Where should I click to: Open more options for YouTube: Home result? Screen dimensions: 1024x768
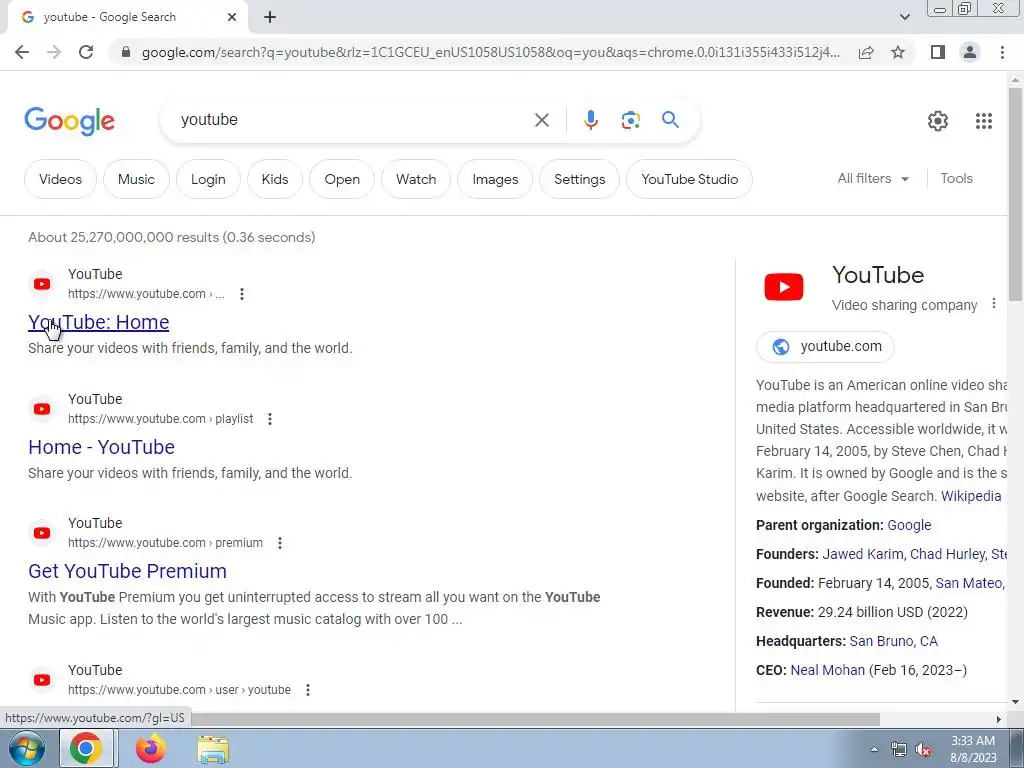click(242, 294)
